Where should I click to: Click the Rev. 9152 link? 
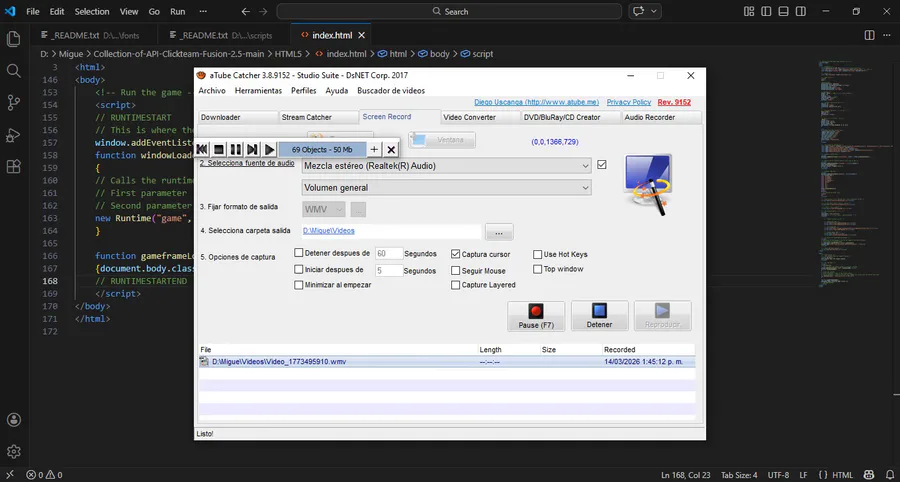pyautogui.click(x=674, y=102)
